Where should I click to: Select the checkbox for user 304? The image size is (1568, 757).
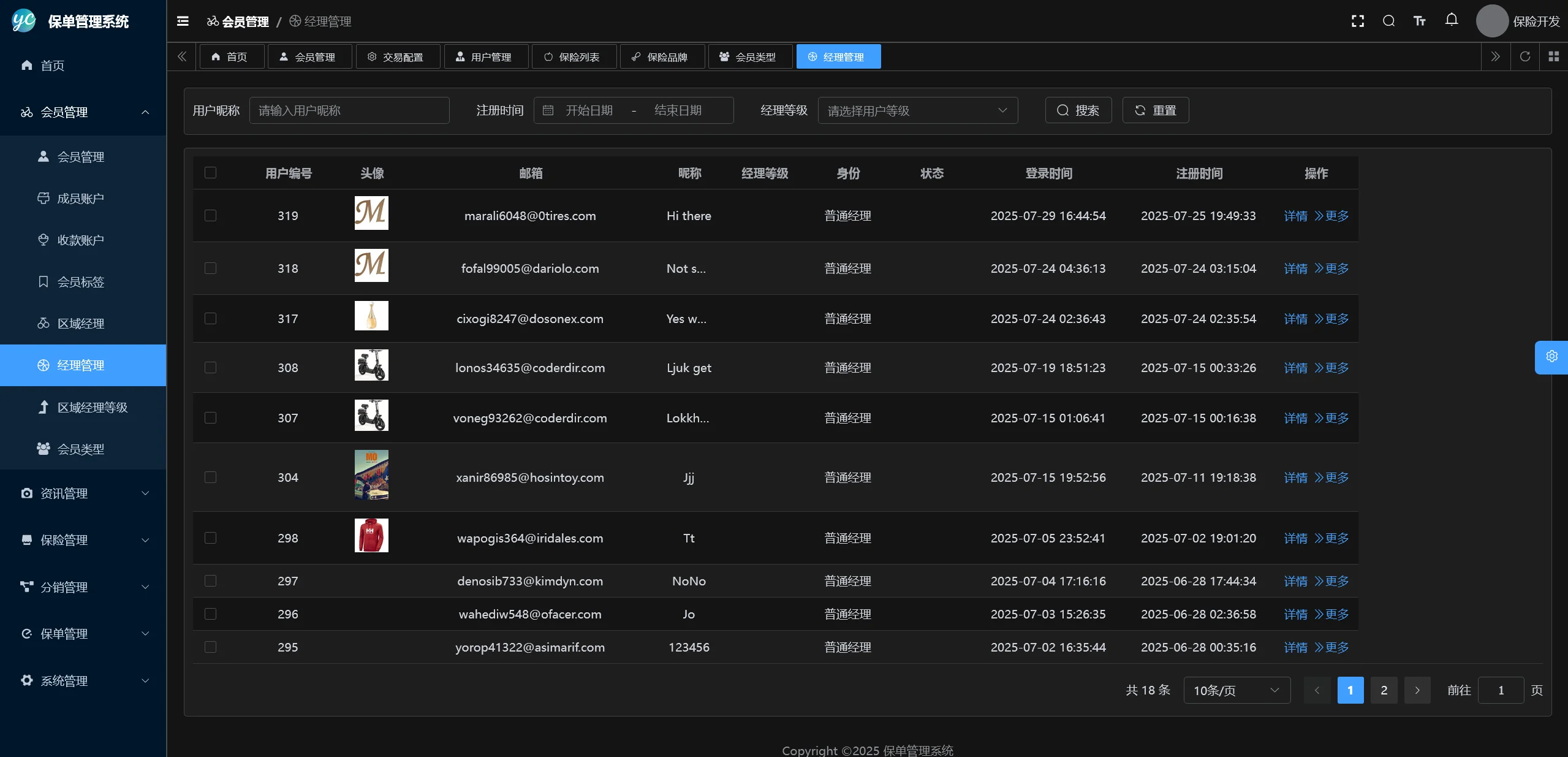click(x=210, y=477)
